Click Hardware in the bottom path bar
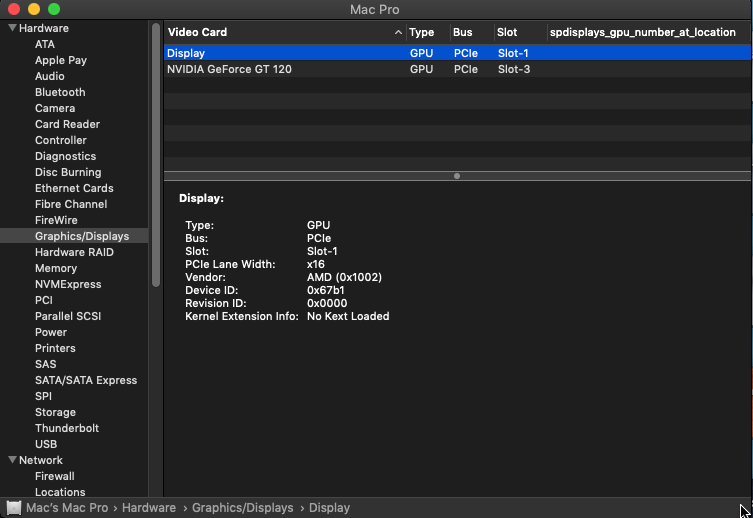The image size is (753, 518). coord(150,508)
